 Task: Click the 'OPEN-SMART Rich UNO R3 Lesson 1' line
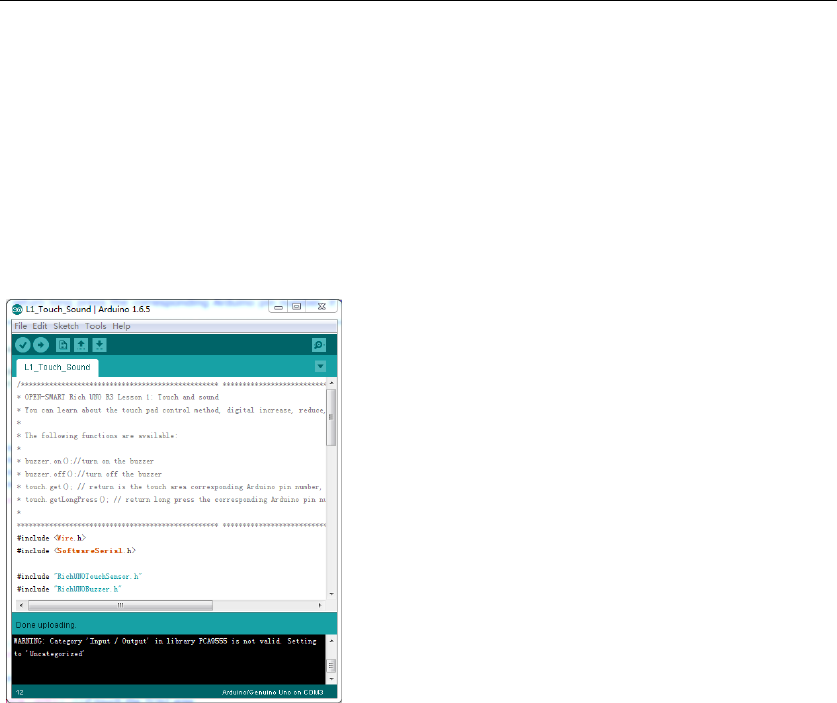(118, 397)
